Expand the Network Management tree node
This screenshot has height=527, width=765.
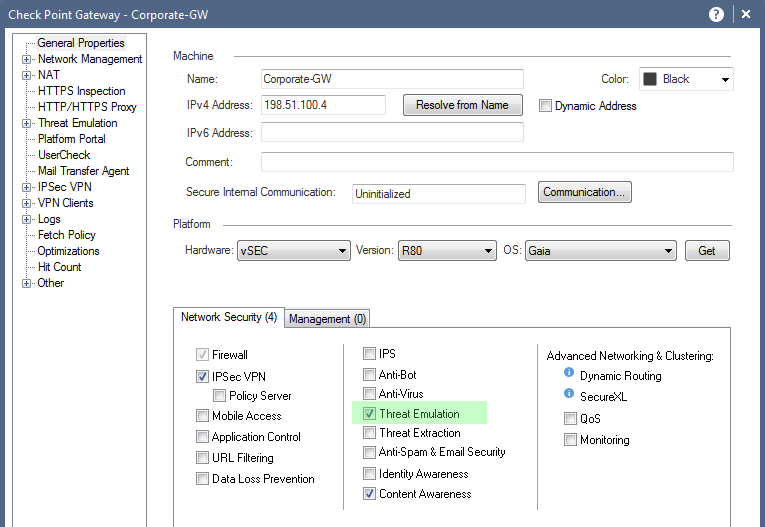point(26,60)
